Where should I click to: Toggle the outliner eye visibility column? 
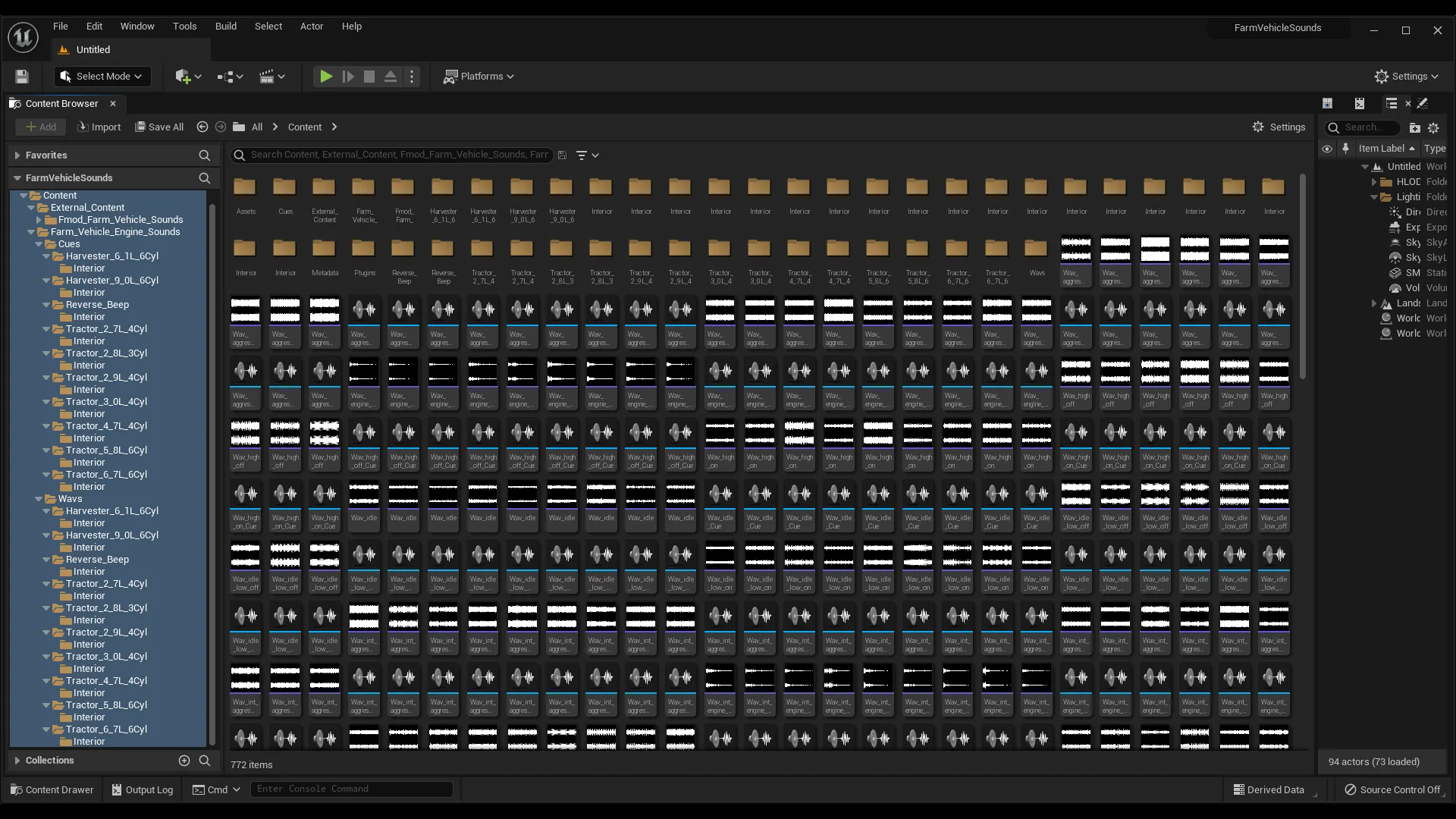coord(1327,149)
